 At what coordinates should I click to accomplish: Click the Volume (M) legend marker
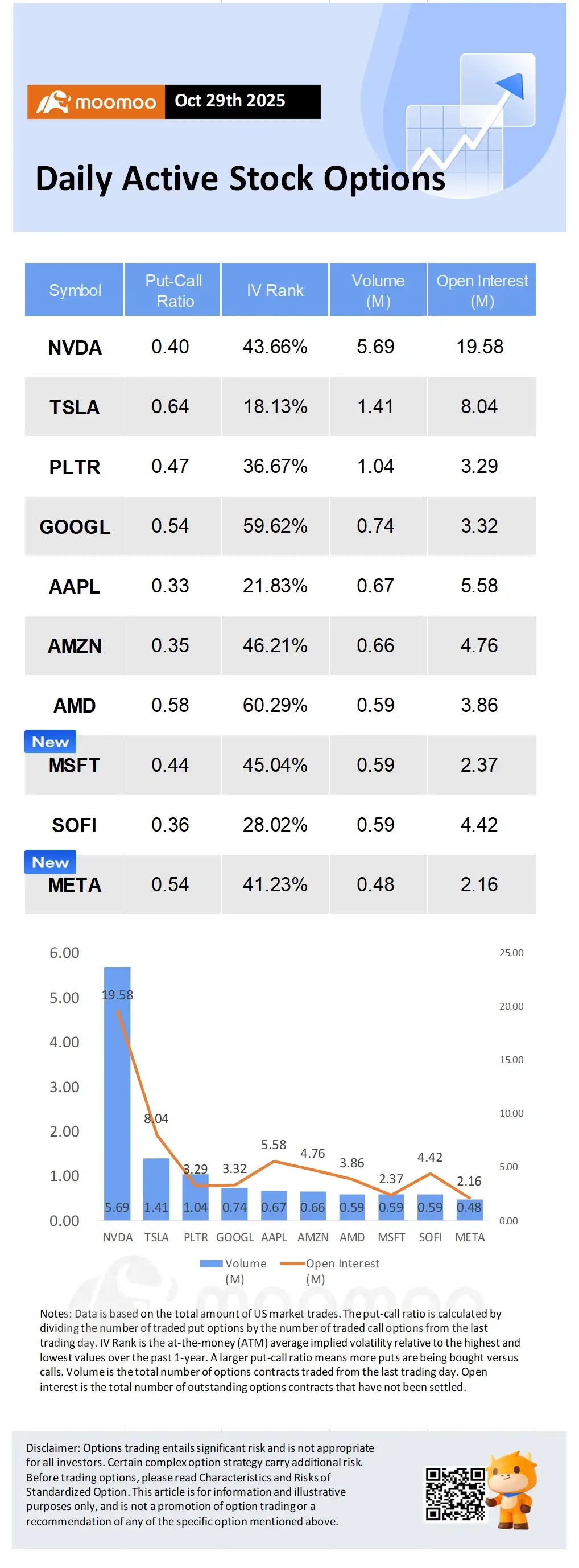tap(211, 1263)
